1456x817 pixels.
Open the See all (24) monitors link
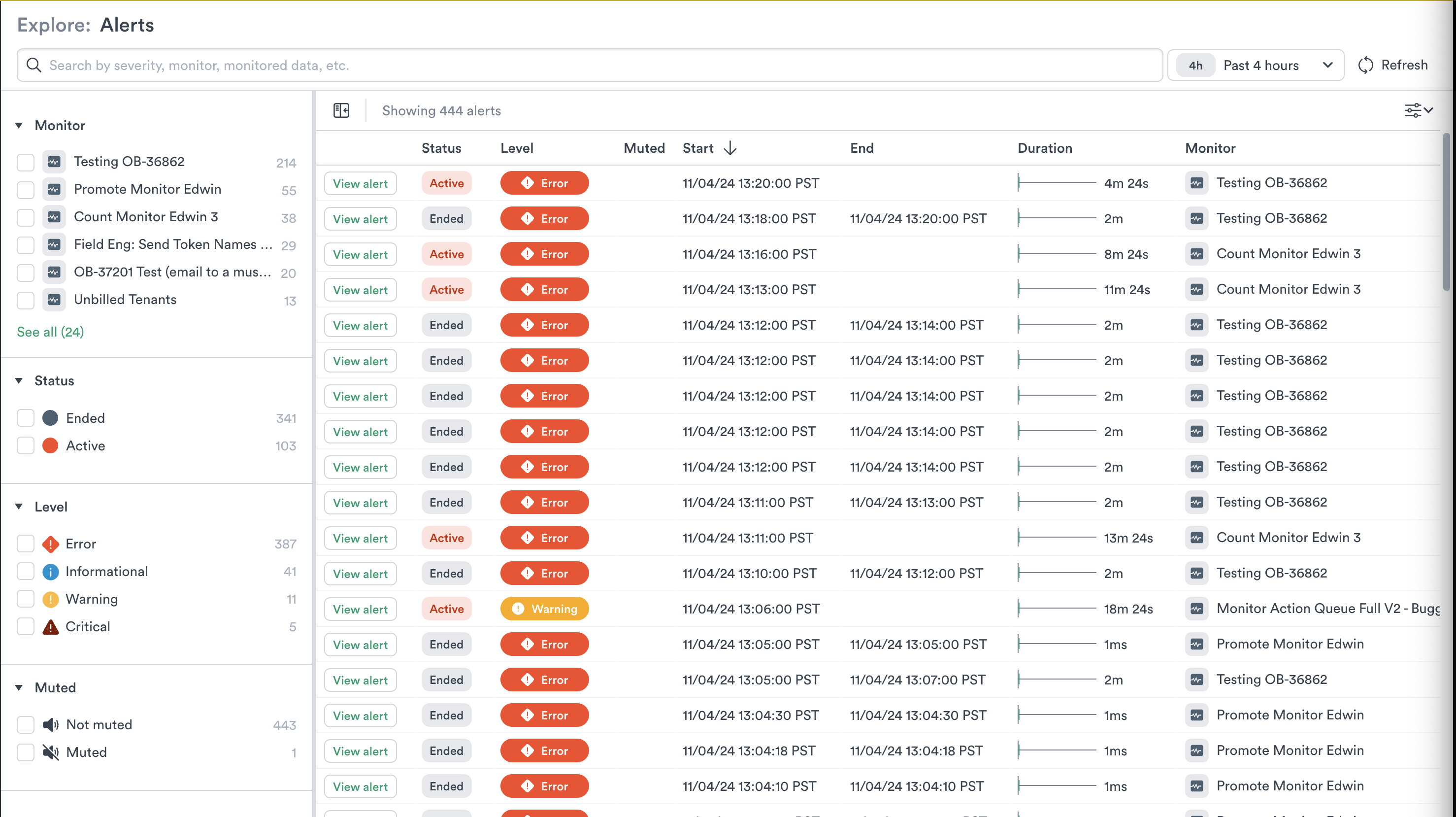(50, 332)
